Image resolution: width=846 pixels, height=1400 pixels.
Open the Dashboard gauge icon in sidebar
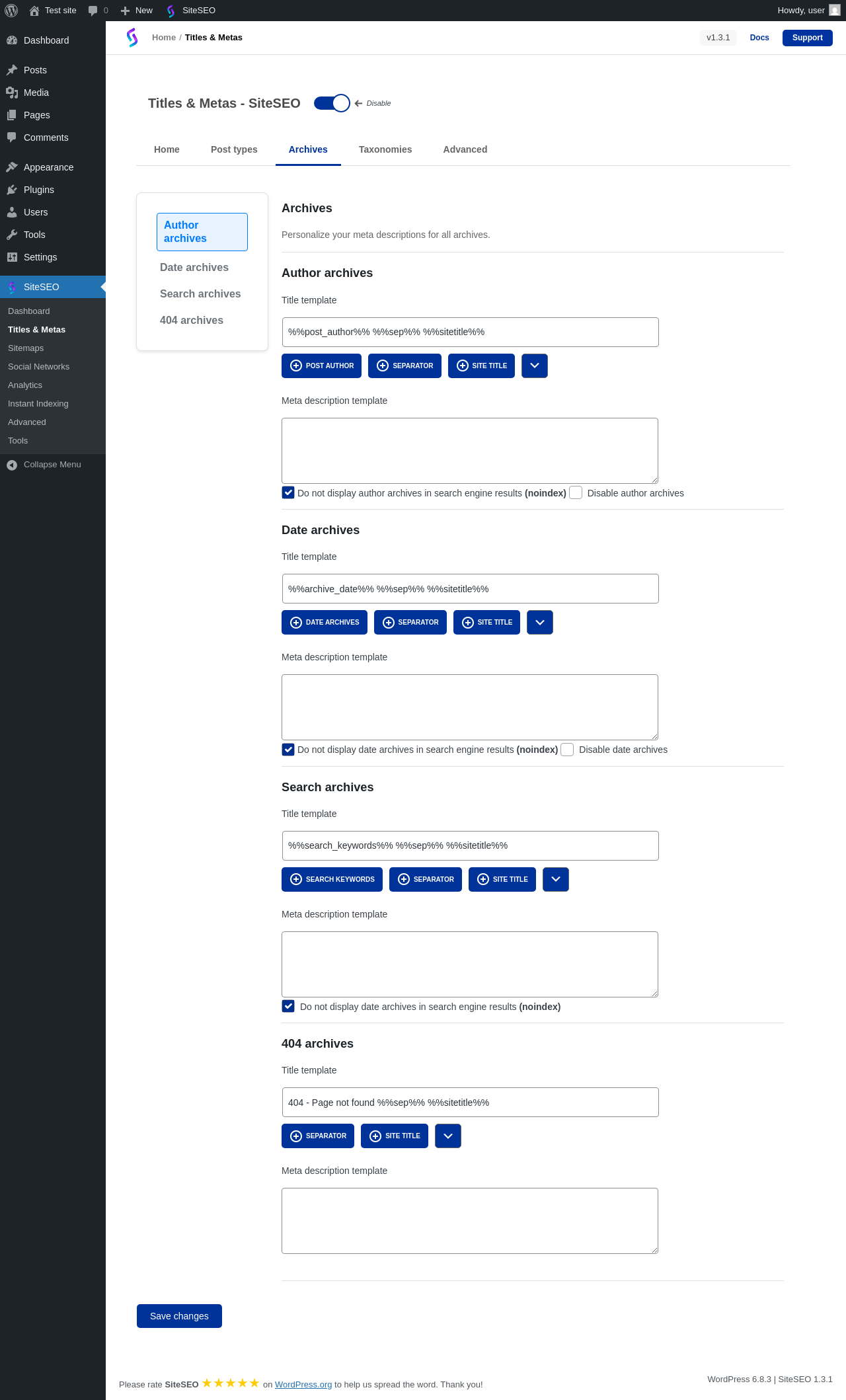12,40
